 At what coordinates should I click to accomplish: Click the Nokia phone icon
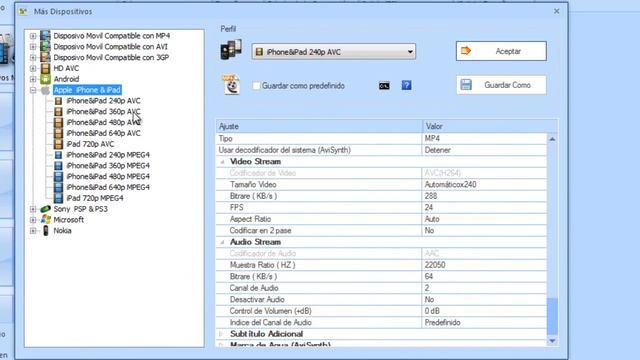tap(46, 231)
